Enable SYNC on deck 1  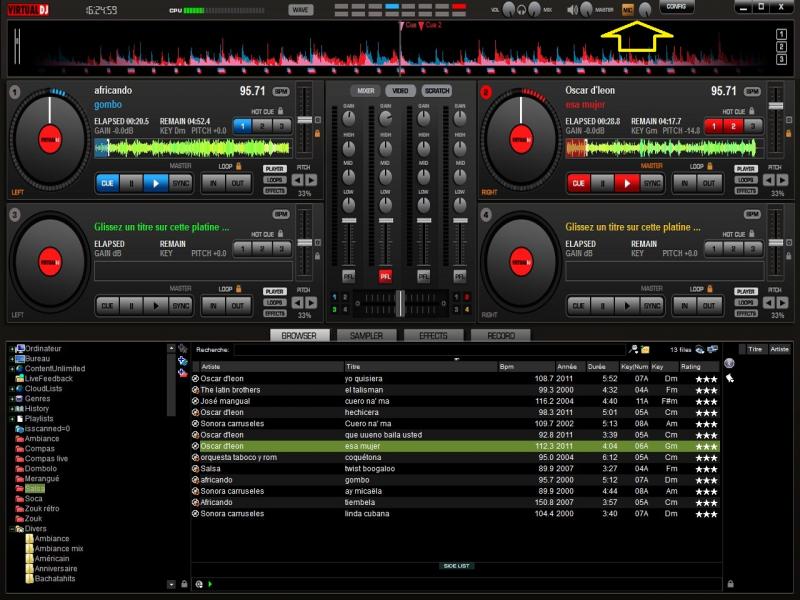point(181,183)
